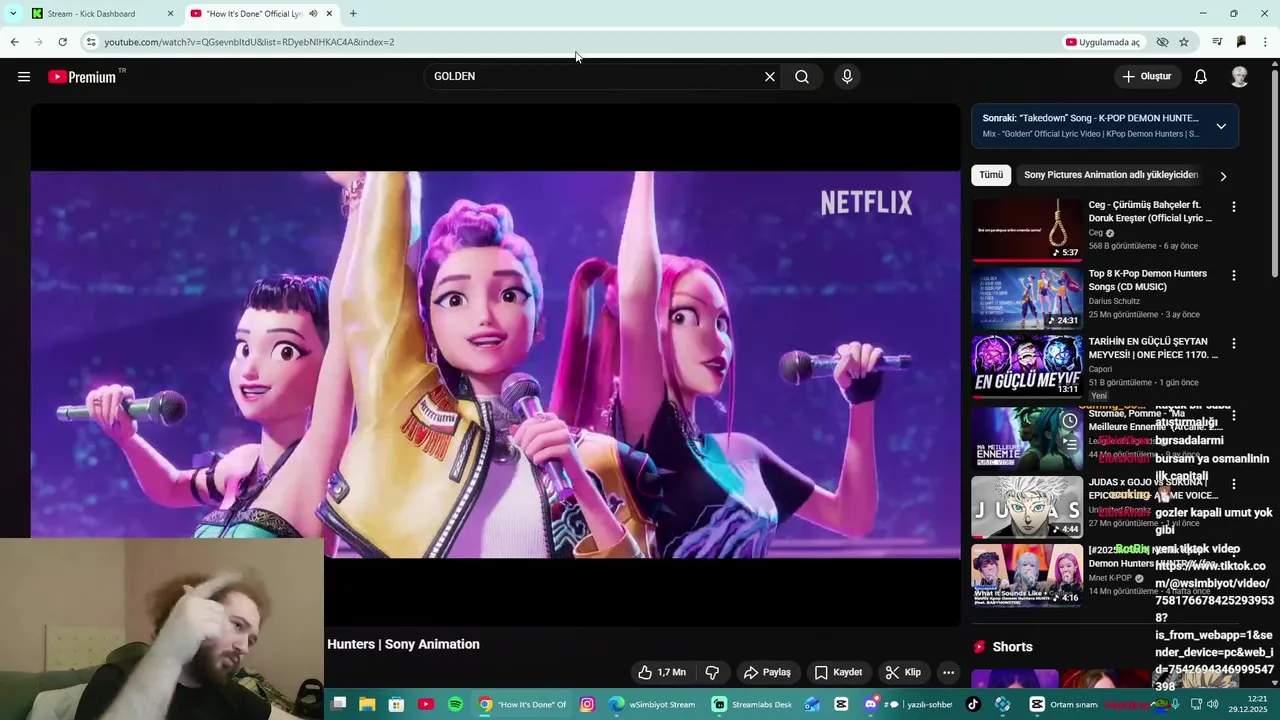Create a clip with Klip button
Image resolution: width=1280 pixels, height=720 pixels.
pos(903,672)
